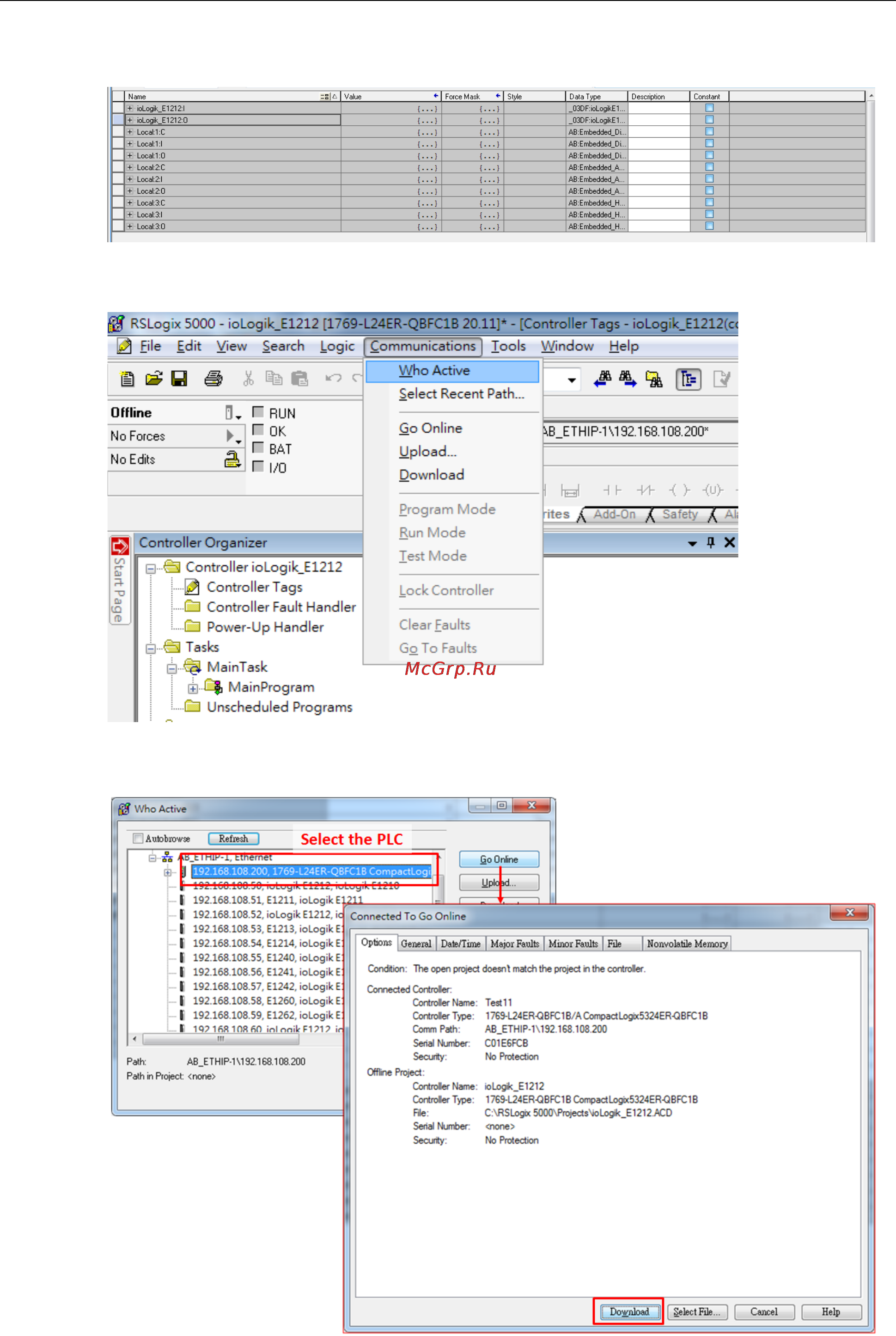Screen dimensions: 896x1336
Task: Toggle Constant checkbox for ioLogik_E1212:O row
Action: click(709, 119)
